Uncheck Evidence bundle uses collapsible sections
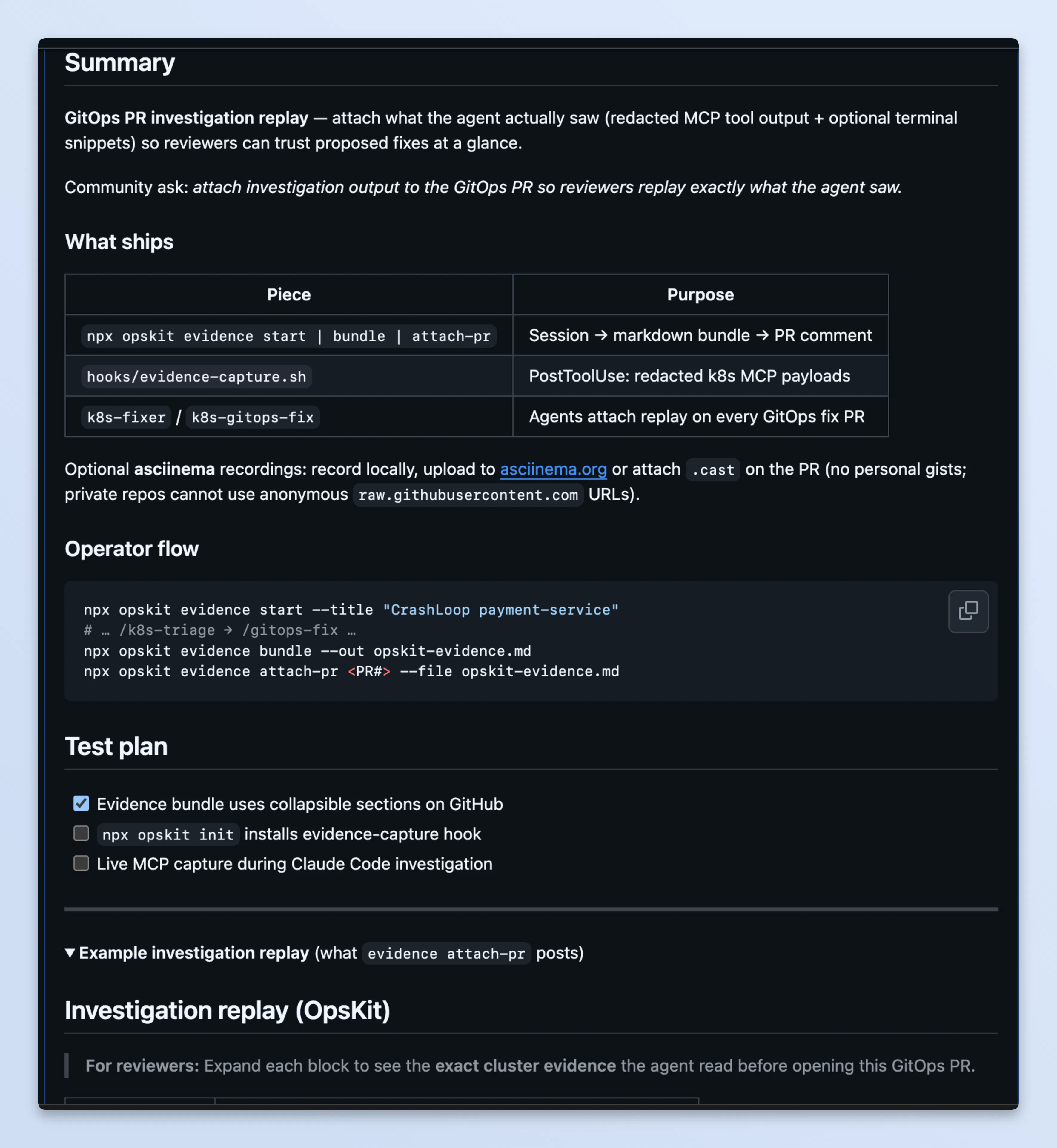This screenshot has width=1057, height=1148. [81, 803]
